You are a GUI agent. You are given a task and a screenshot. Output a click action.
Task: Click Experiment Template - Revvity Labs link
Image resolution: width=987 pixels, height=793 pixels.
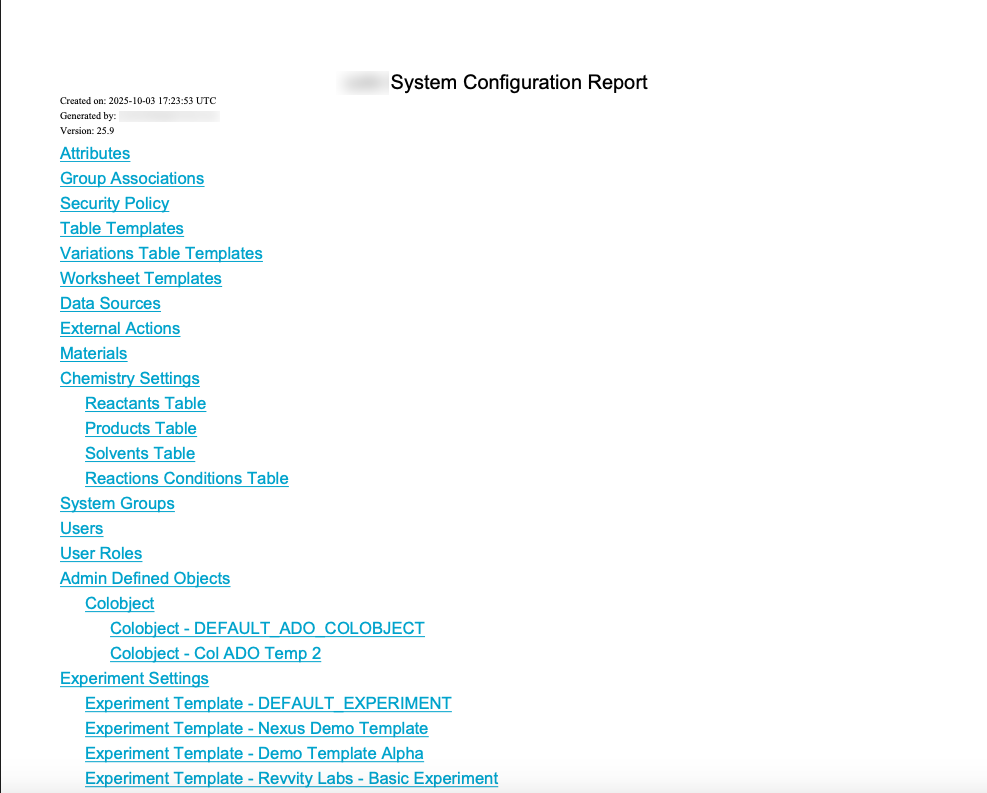click(x=291, y=778)
